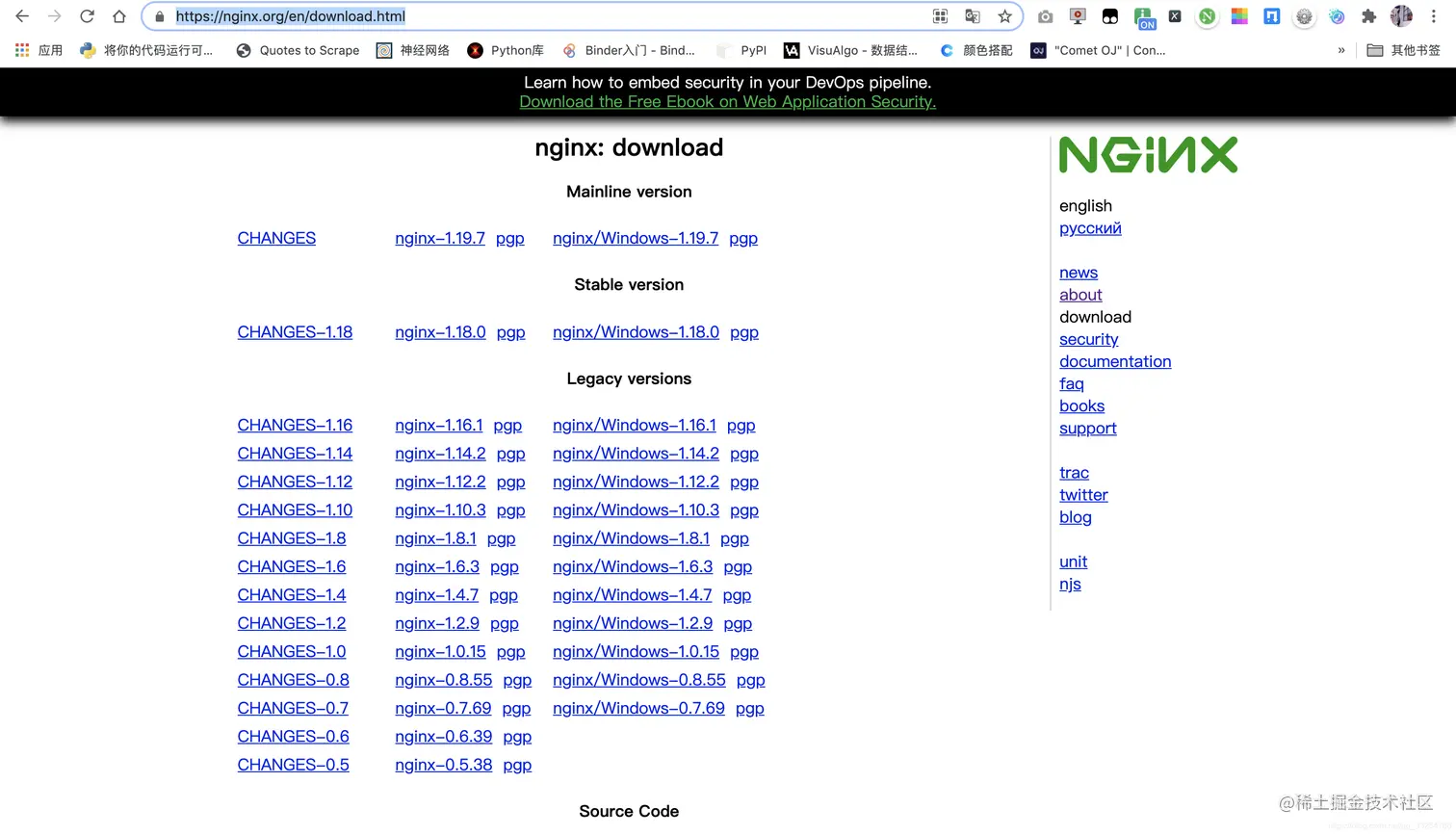Reload the page with the refresh icon
The image size is (1456, 835).
coord(87,16)
